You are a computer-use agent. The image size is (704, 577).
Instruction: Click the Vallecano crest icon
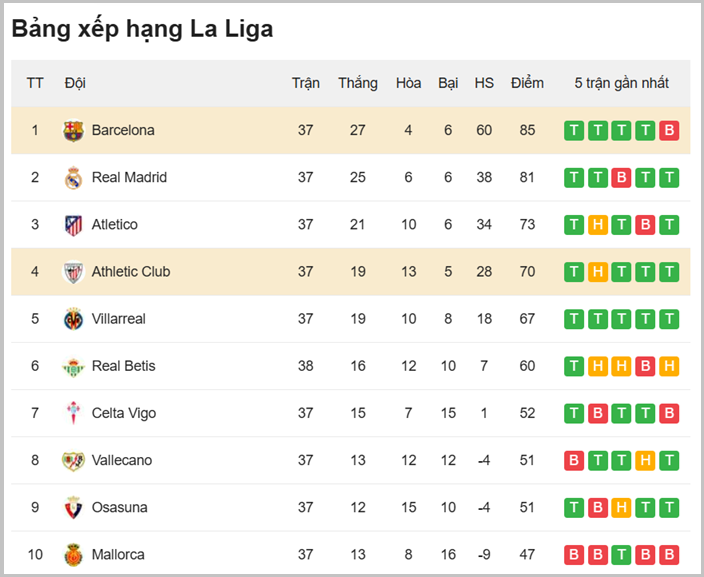(73, 460)
